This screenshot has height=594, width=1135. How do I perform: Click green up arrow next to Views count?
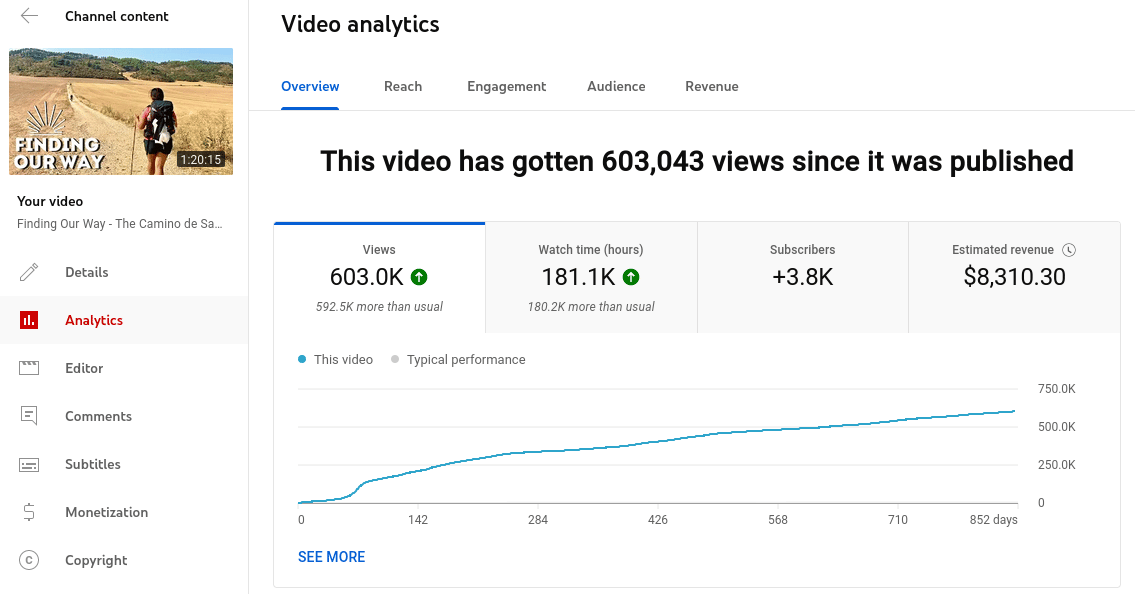(419, 277)
